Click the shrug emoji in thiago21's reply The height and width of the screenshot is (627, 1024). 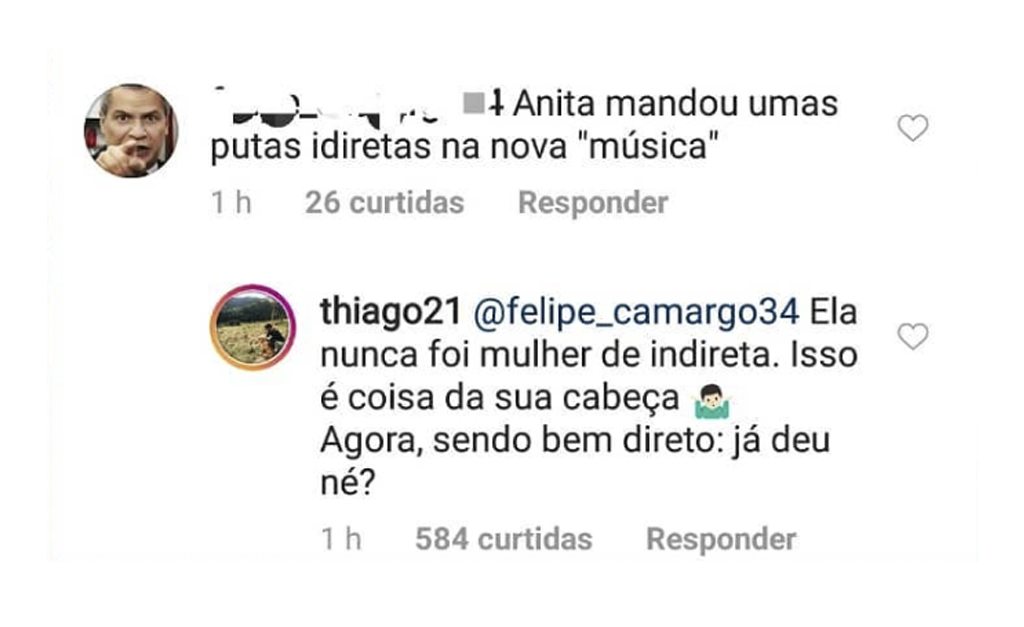click(712, 401)
